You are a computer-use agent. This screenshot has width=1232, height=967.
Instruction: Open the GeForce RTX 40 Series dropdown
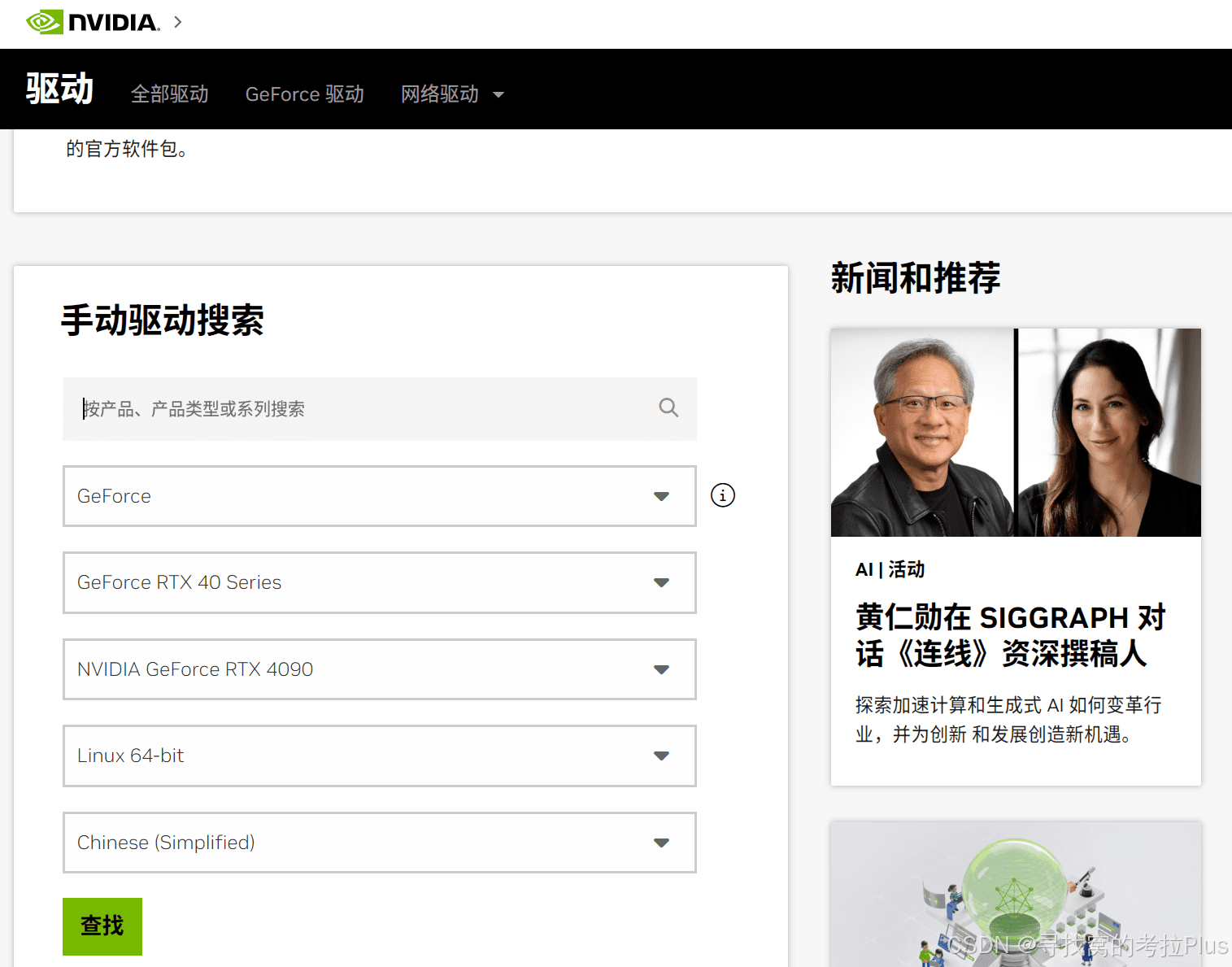point(380,582)
